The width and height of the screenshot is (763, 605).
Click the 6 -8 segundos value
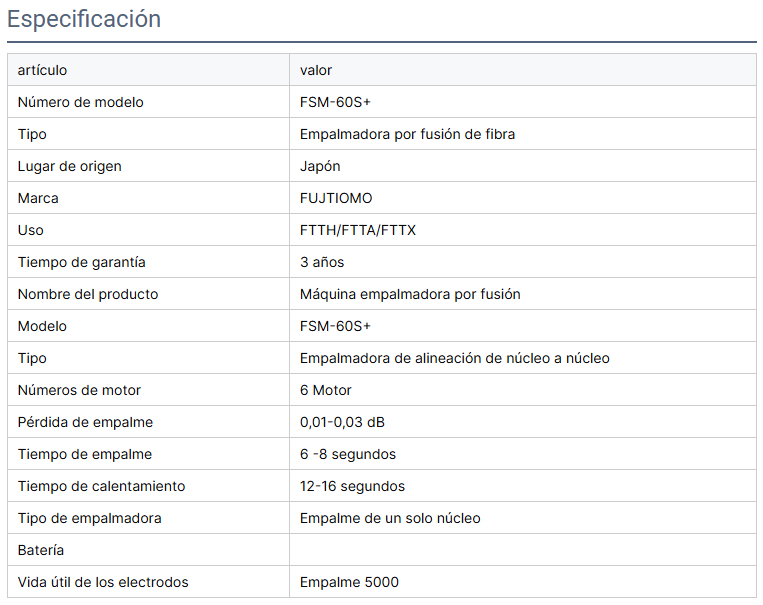(x=348, y=454)
